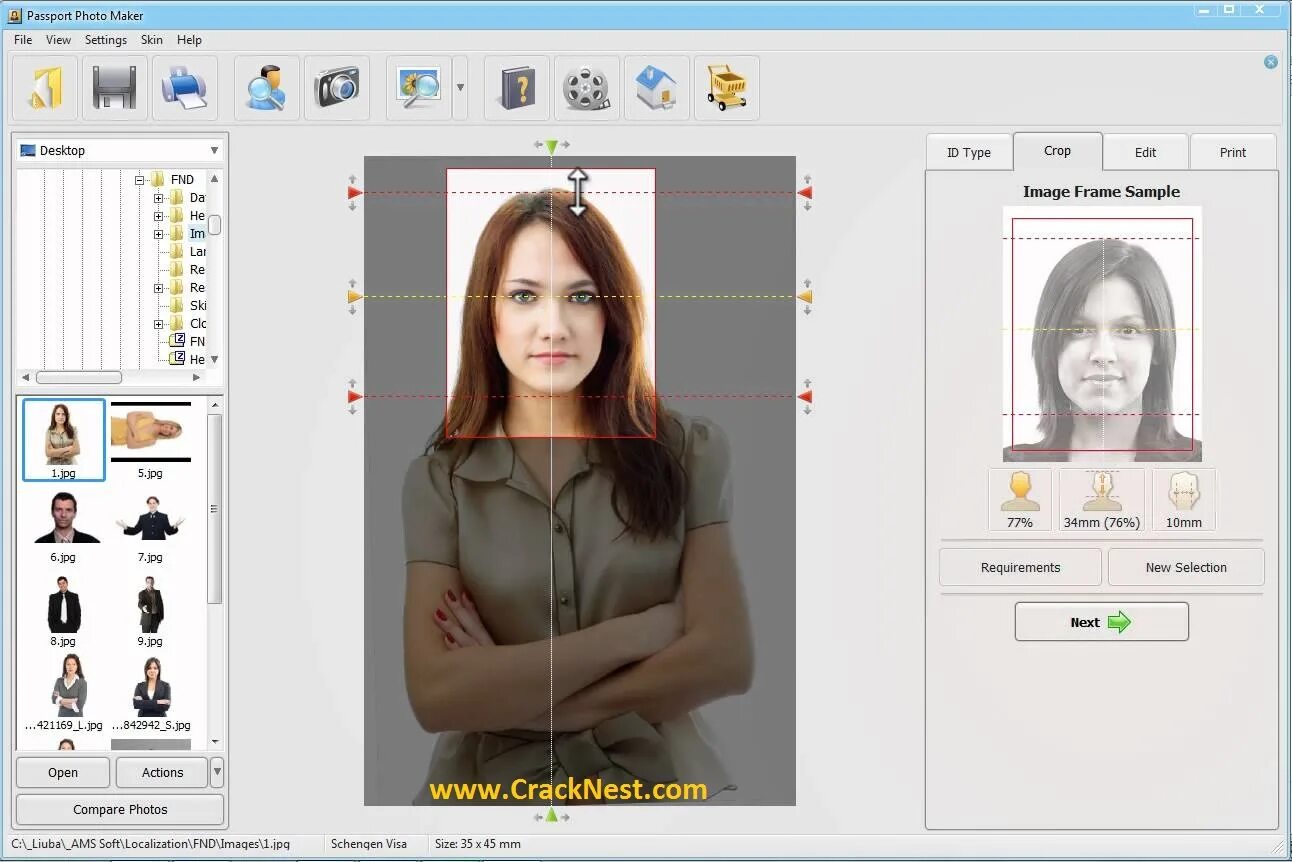The width and height of the screenshot is (1292, 862).
Task: Click the film reel video tutorial icon
Action: tap(587, 88)
